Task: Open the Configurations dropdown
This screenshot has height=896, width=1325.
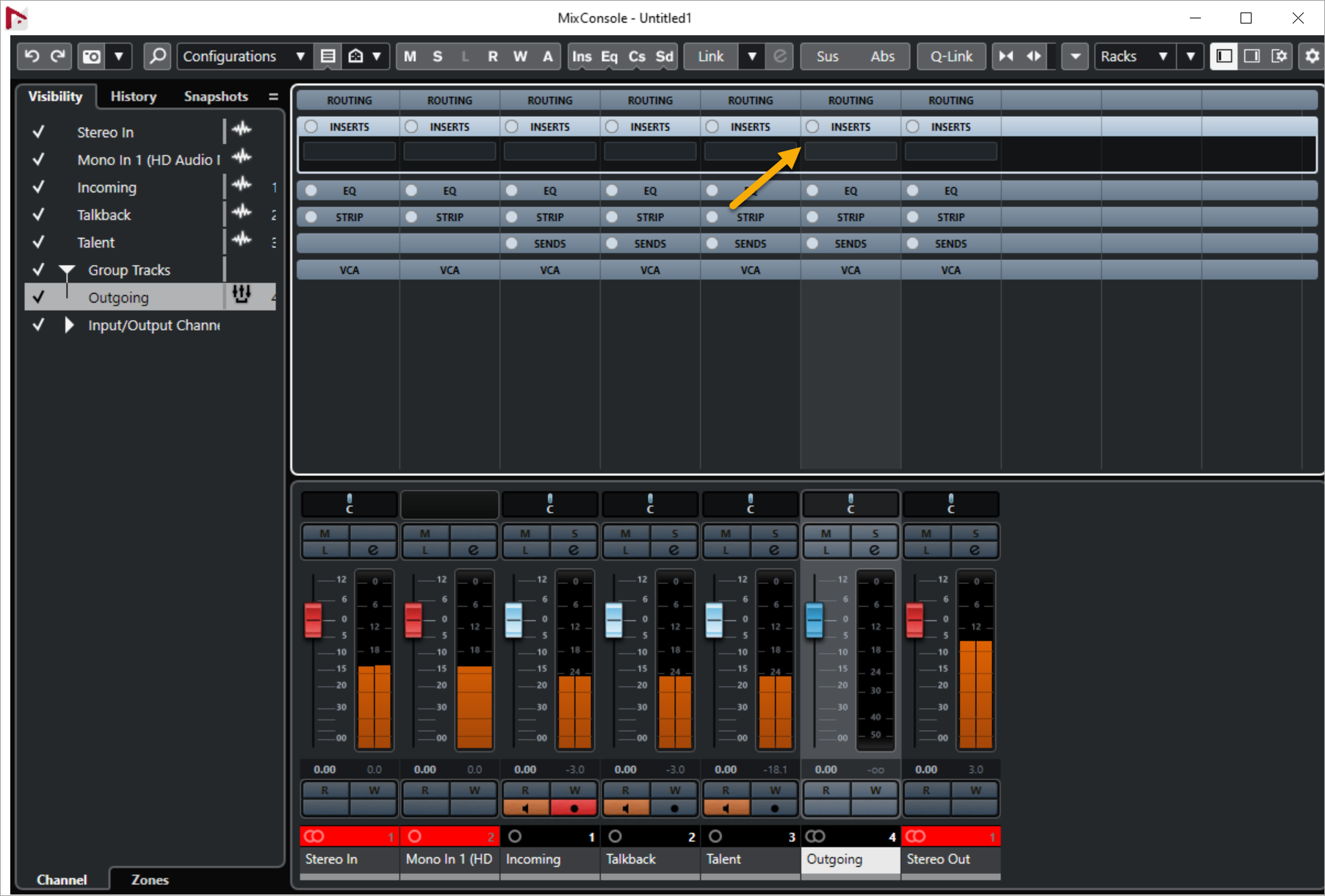Action: coord(243,57)
